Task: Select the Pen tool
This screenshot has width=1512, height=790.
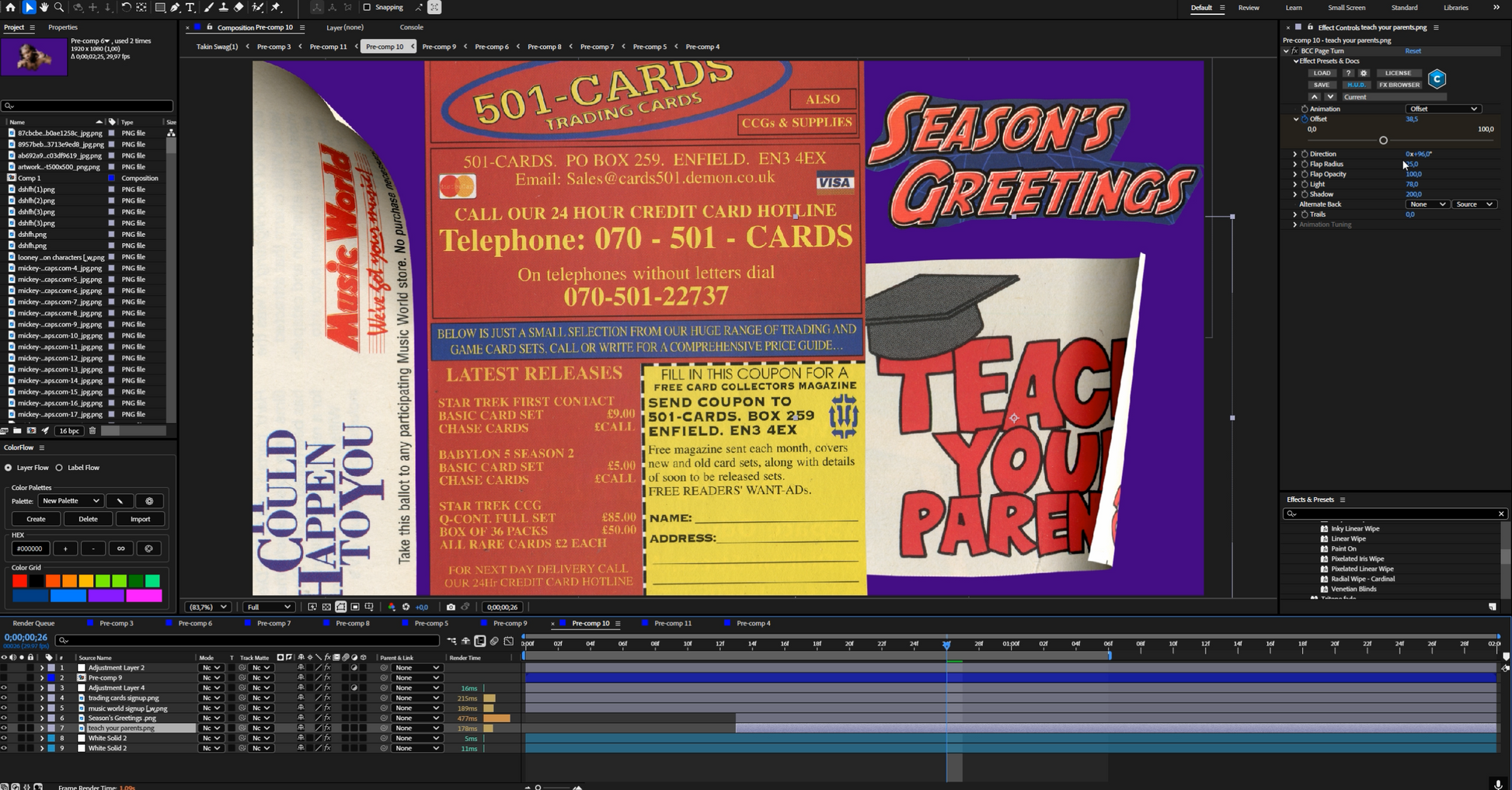Action: tap(175, 7)
